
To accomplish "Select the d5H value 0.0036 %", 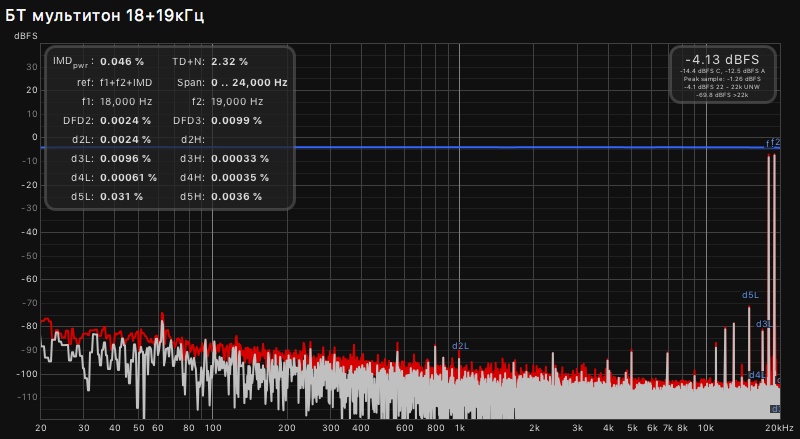I will pyautogui.click(x=237, y=197).
